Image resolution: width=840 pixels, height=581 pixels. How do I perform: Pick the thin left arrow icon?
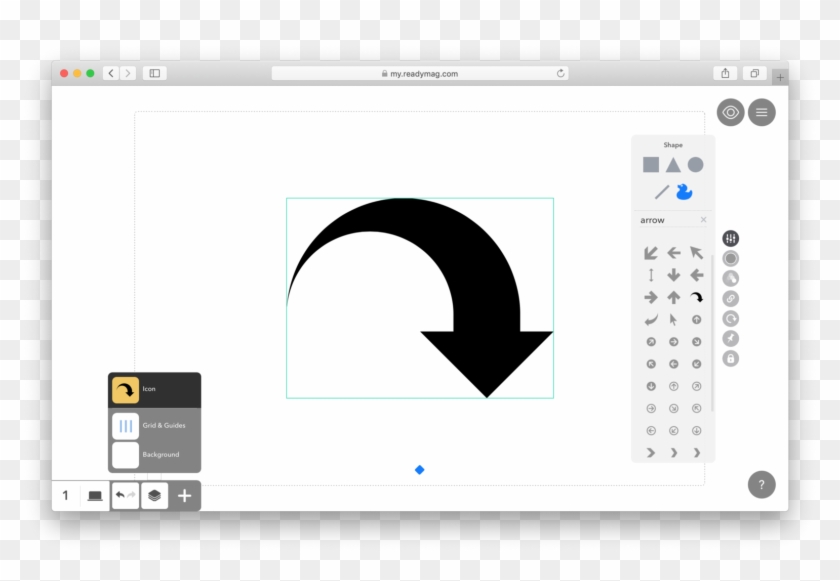point(673,253)
